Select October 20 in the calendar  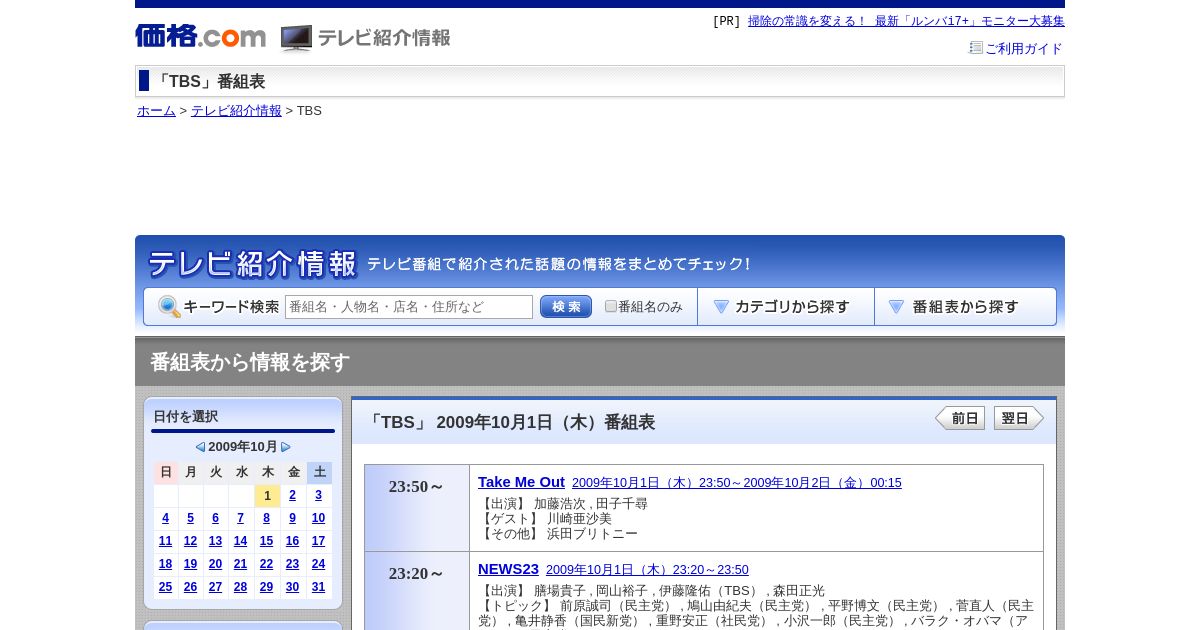(216, 564)
